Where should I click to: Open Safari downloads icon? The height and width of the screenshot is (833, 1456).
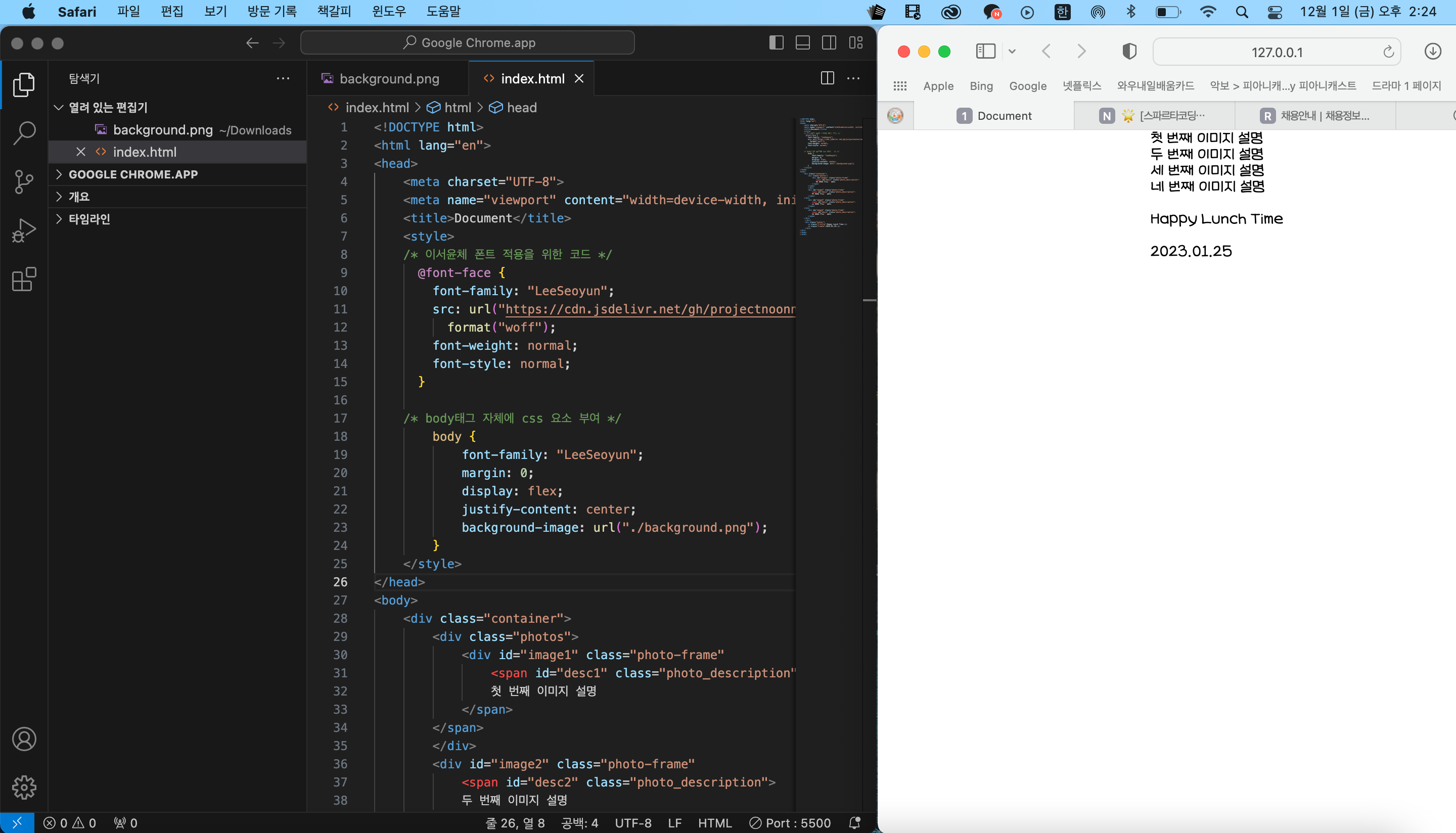click(1433, 52)
